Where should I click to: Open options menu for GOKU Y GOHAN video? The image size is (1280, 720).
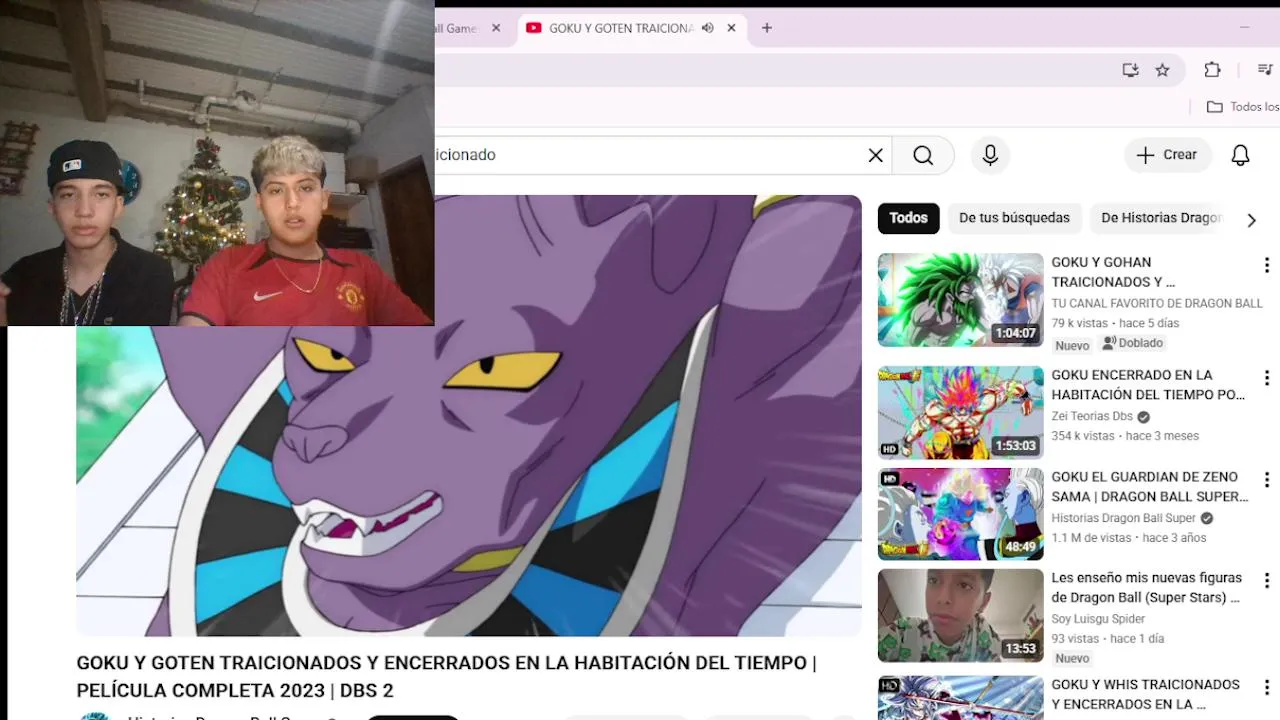[x=1267, y=266]
